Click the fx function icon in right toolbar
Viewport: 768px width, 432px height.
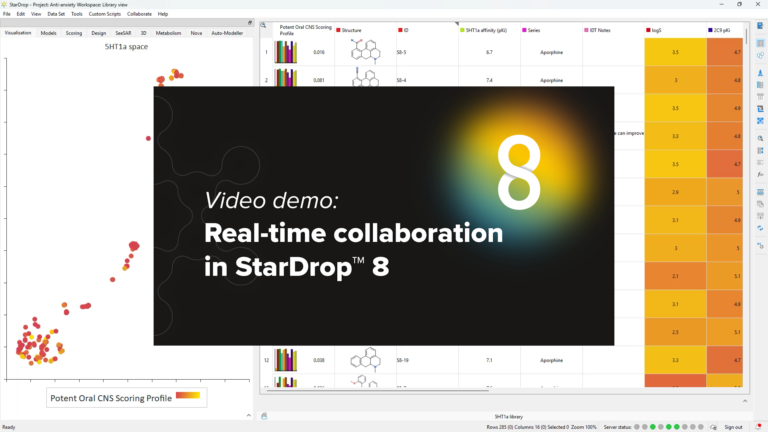760,174
